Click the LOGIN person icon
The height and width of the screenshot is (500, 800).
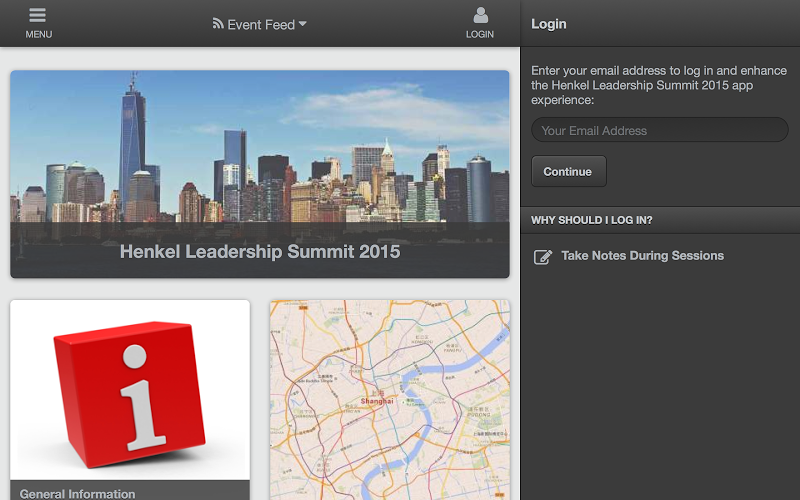(480, 15)
